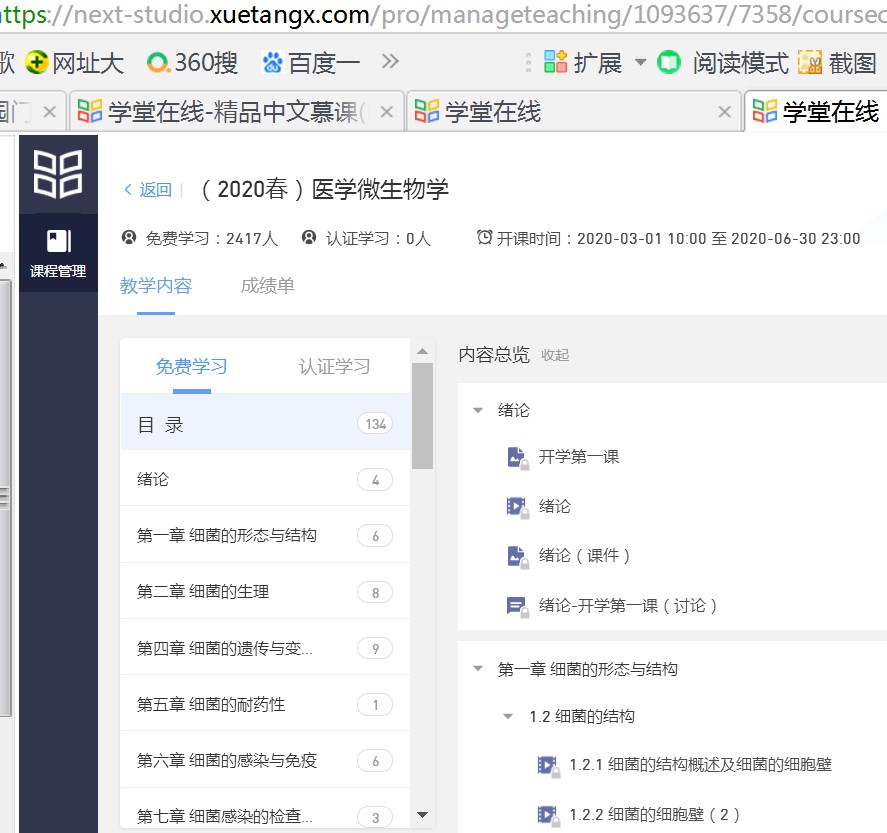Click the 学堂在线 logo at sidebar top
Viewport: 887px width, 833px height.
point(58,173)
